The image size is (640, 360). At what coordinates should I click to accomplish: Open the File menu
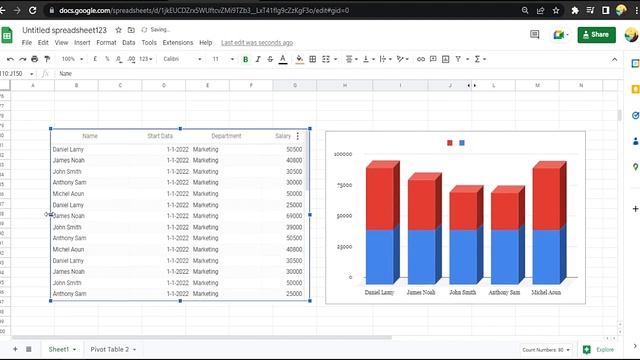coord(27,42)
